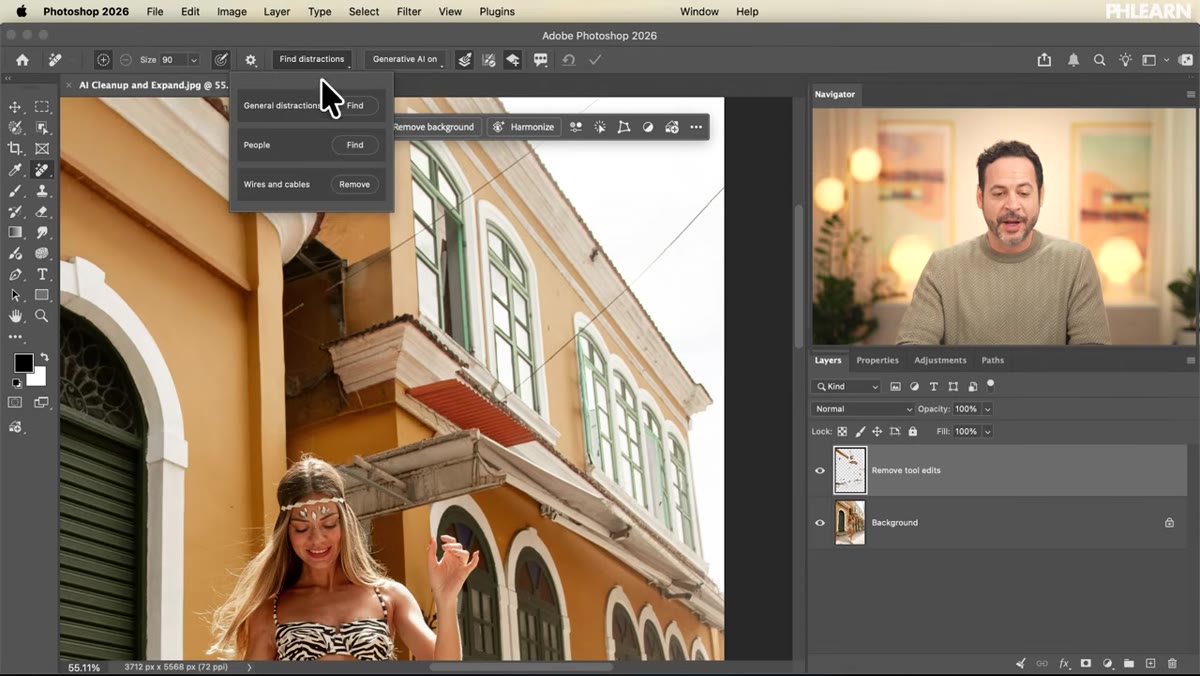Open the Select menu
The width and height of the screenshot is (1200, 676).
364,11
